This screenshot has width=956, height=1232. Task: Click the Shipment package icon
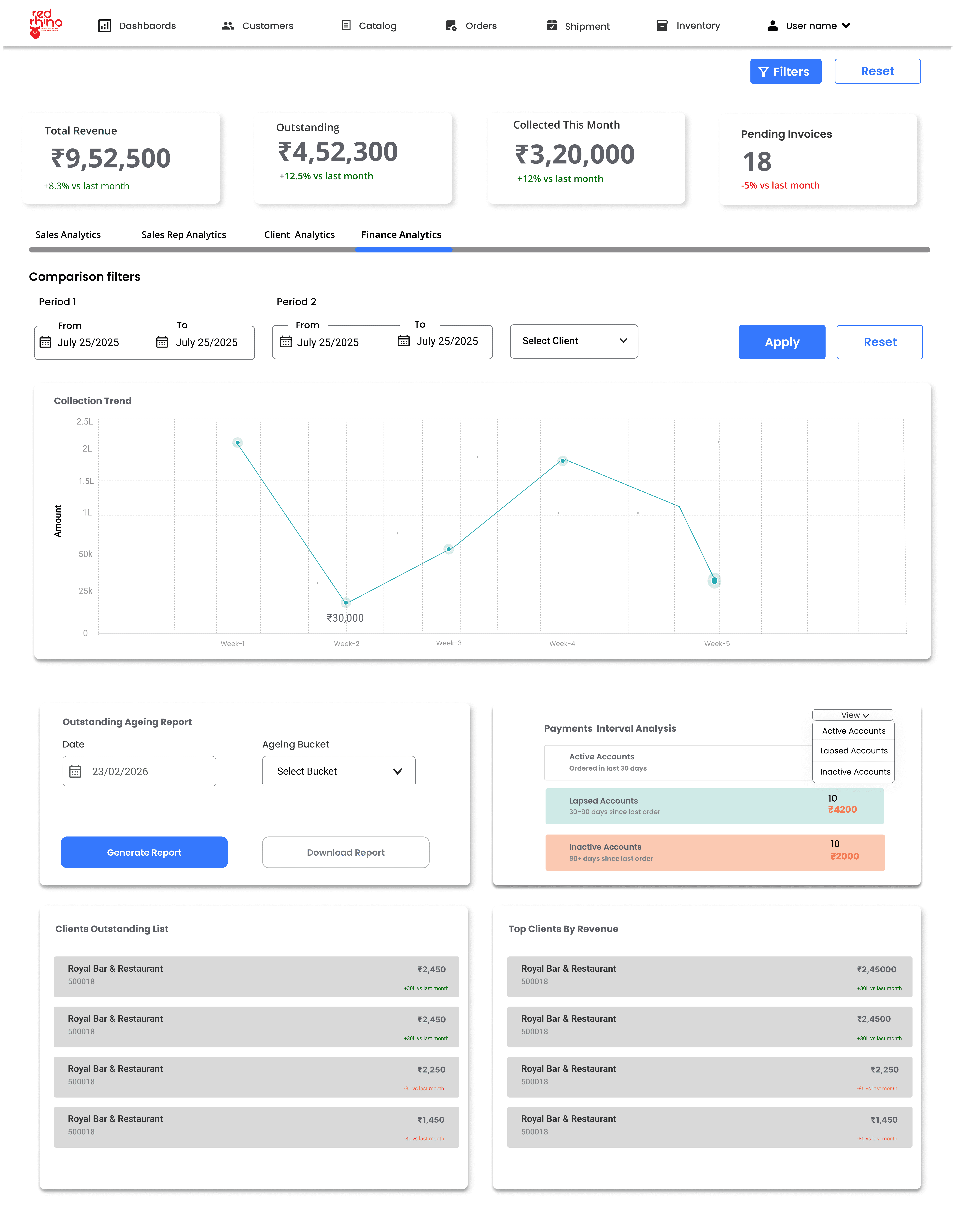[552, 25]
